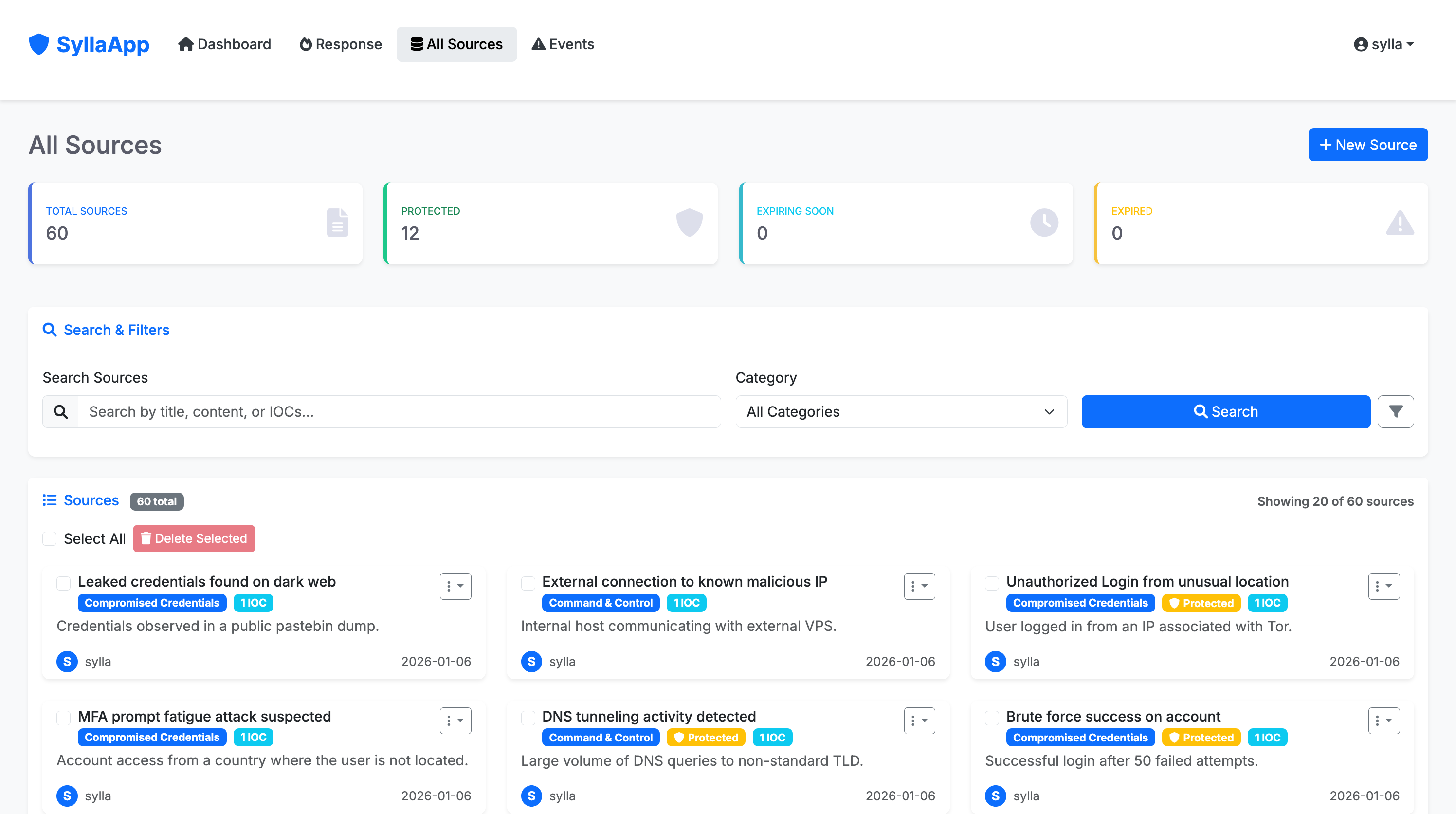Viewport: 1456px width, 814px height.
Task: Click the SyllaApp shield logo
Action: click(x=38, y=44)
